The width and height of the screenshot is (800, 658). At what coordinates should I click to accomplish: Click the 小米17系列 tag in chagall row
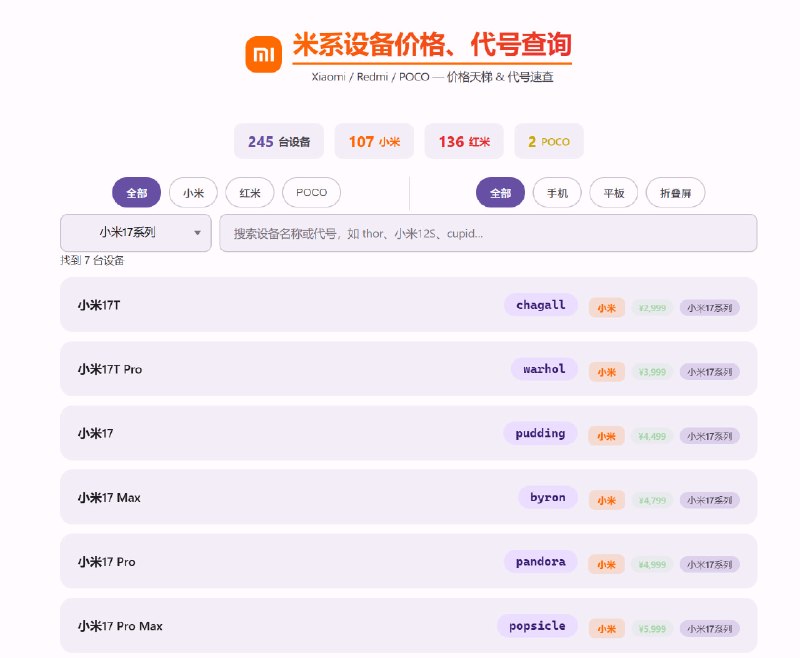click(710, 308)
